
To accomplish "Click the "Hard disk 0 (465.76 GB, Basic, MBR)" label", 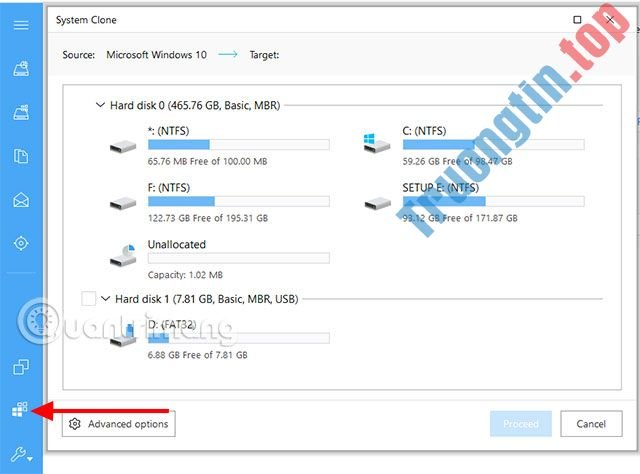I will coord(195,105).
